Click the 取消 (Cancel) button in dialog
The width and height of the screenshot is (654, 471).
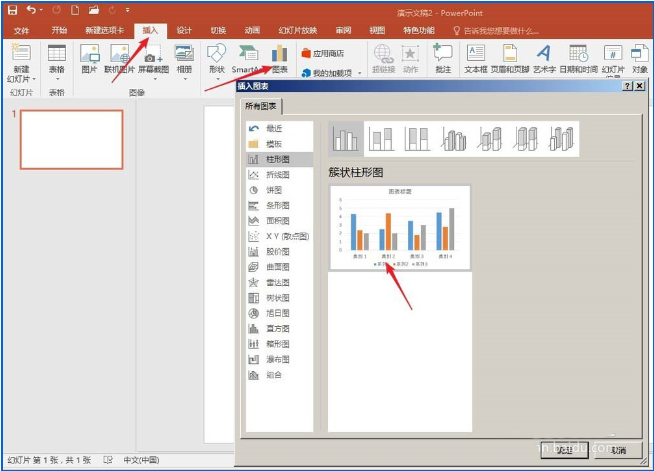point(617,450)
